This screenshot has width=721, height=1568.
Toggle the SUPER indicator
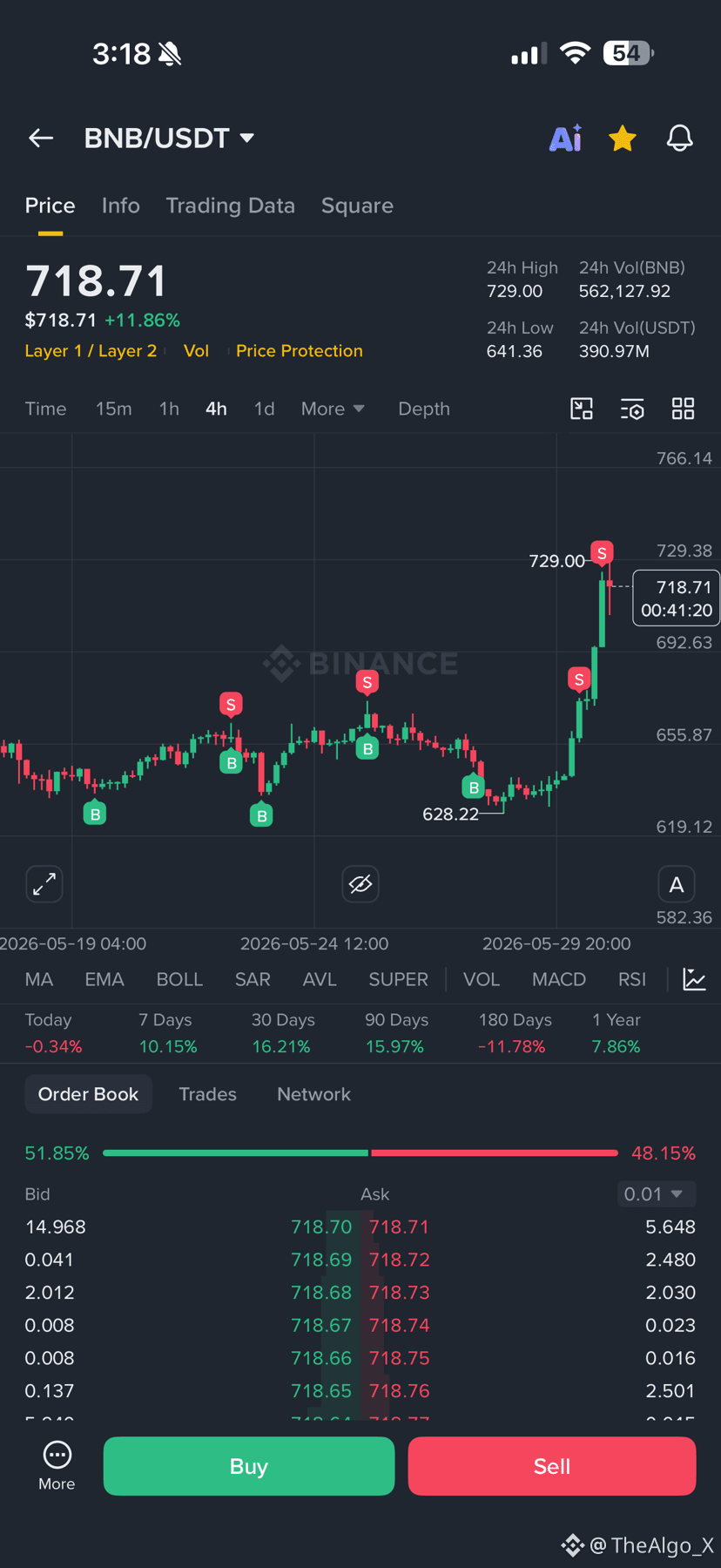pyautogui.click(x=398, y=979)
